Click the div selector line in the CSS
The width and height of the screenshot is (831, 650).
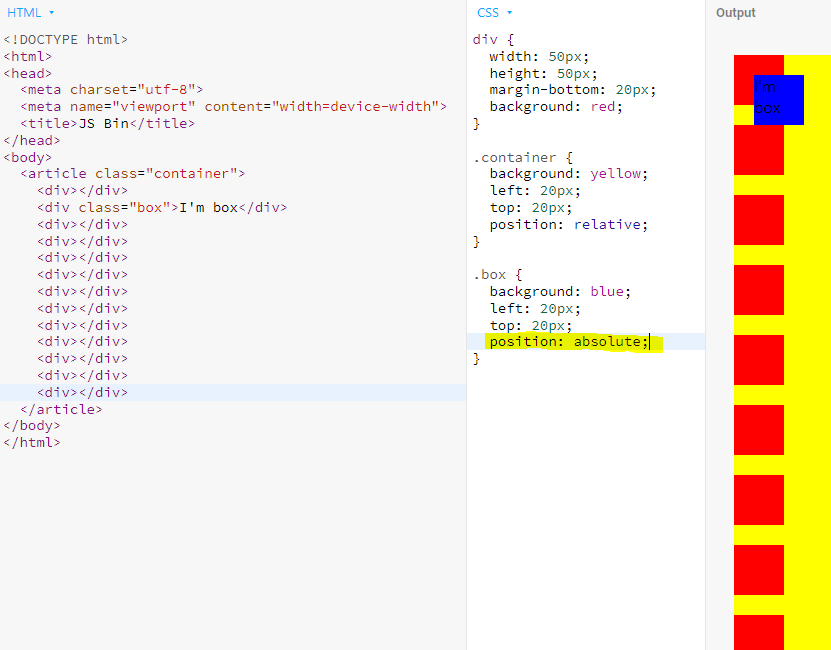tap(493, 40)
